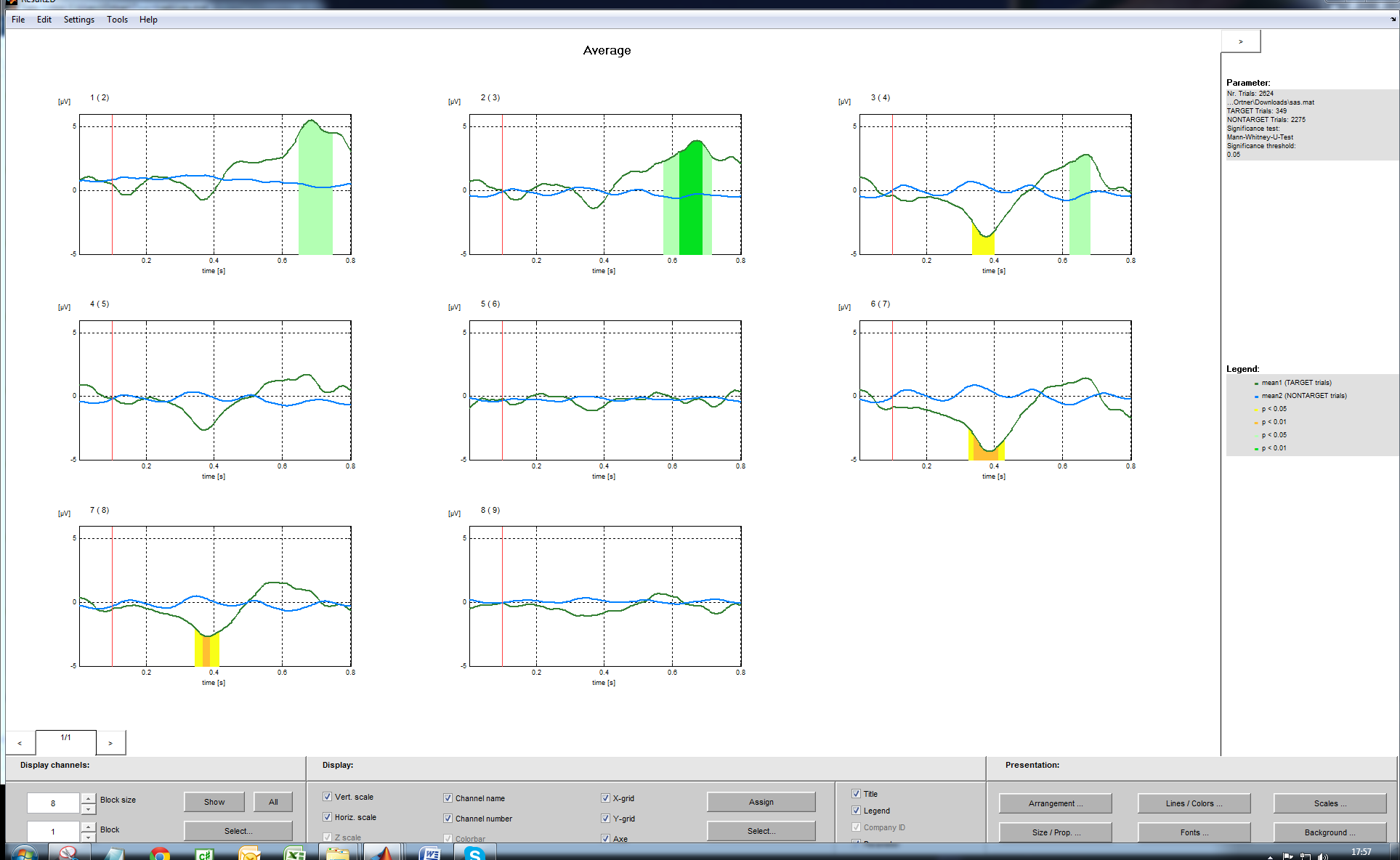Image resolution: width=1400 pixels, height=860 pixels.
Task: Toggle Horiz. scale checkbox
Action: (x=327, y=817)
